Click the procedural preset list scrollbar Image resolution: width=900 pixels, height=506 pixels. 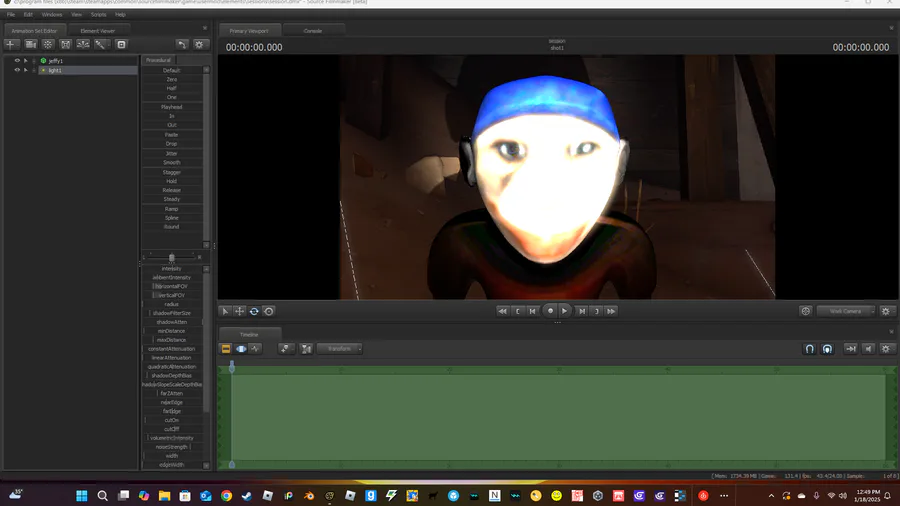(206, 157)
